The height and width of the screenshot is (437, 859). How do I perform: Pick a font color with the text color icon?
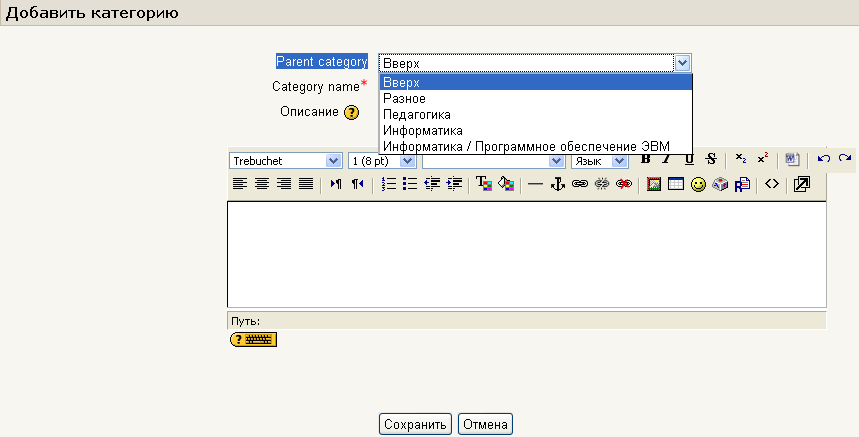484,184
